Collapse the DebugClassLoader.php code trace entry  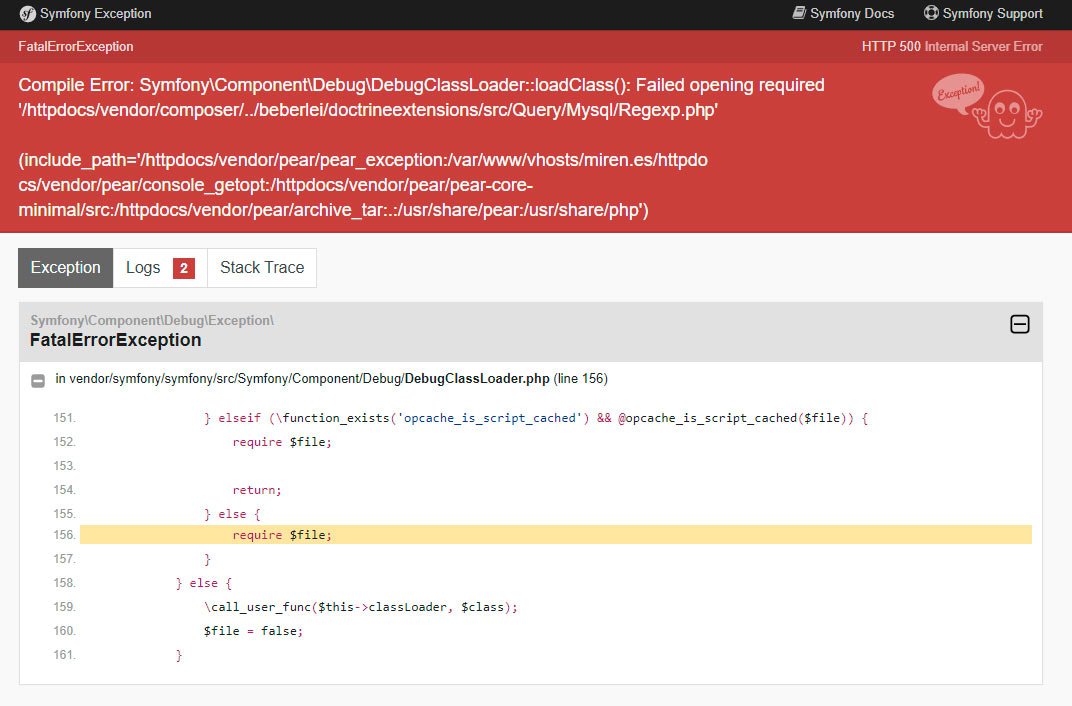[38, 381]
